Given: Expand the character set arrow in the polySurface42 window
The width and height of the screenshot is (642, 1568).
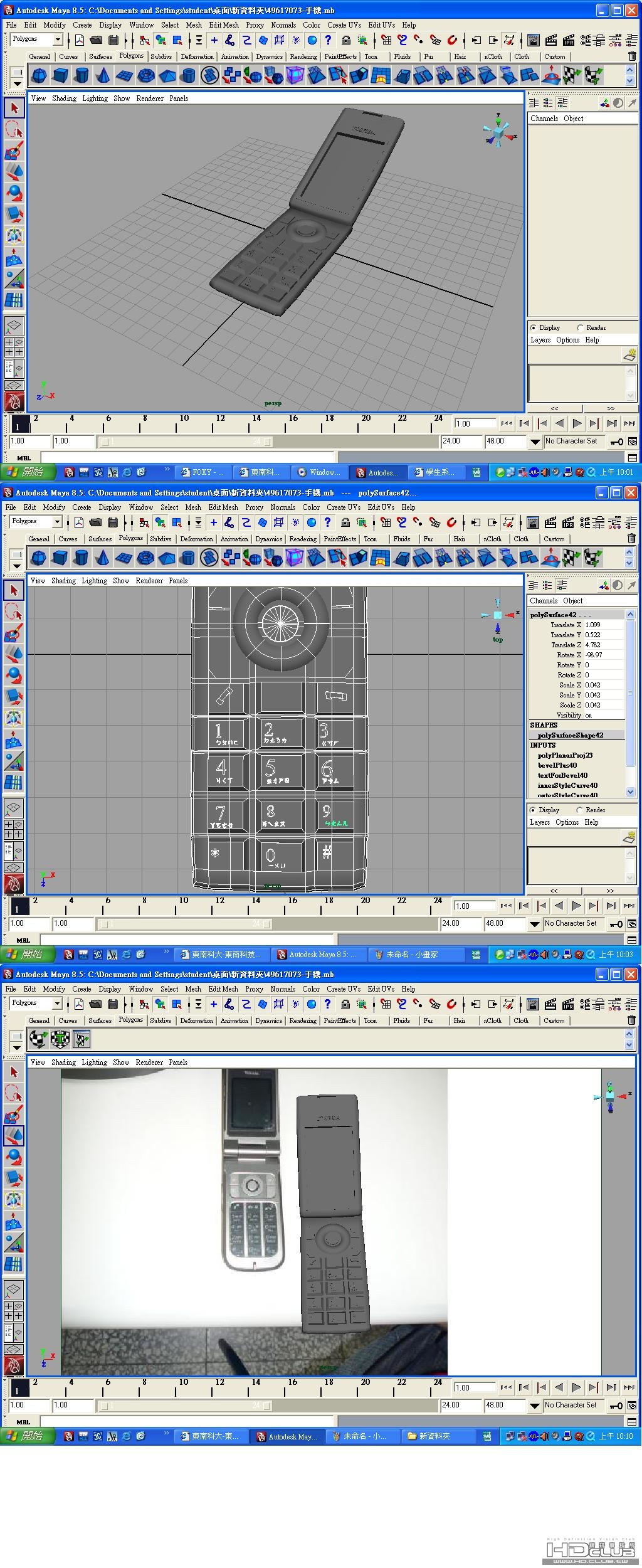Looking at the screenshot, I should pyautogui.click(x=534, y=924).
